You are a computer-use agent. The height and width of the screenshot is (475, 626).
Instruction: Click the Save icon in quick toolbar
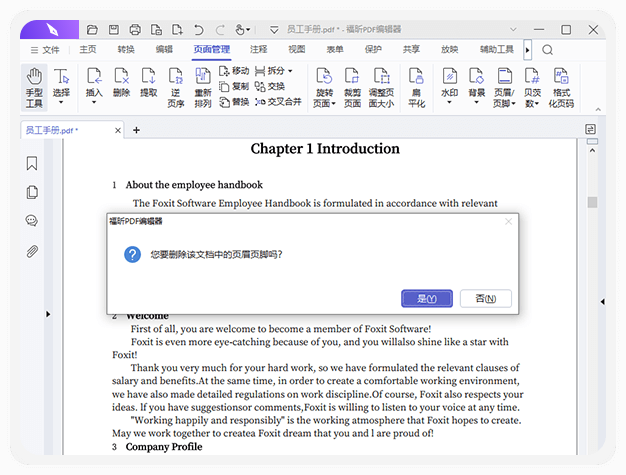tap(114, 30)
